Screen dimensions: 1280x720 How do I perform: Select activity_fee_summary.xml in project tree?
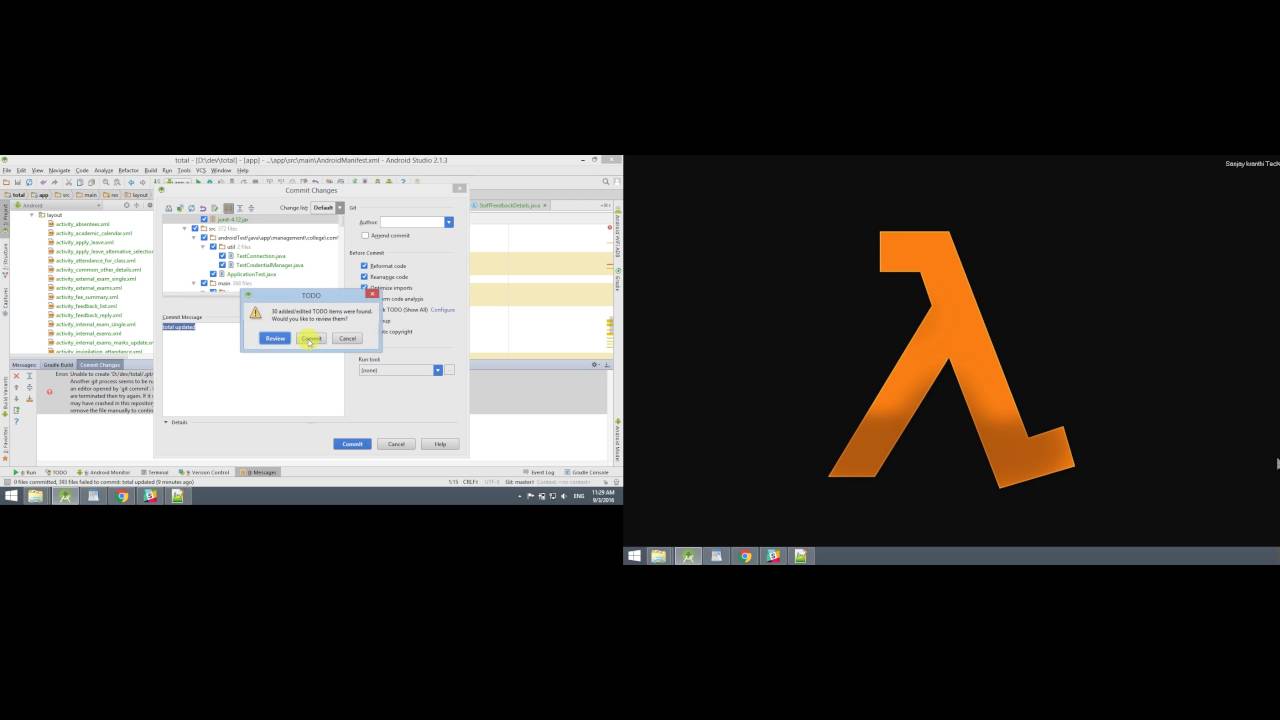coord(87,297)
